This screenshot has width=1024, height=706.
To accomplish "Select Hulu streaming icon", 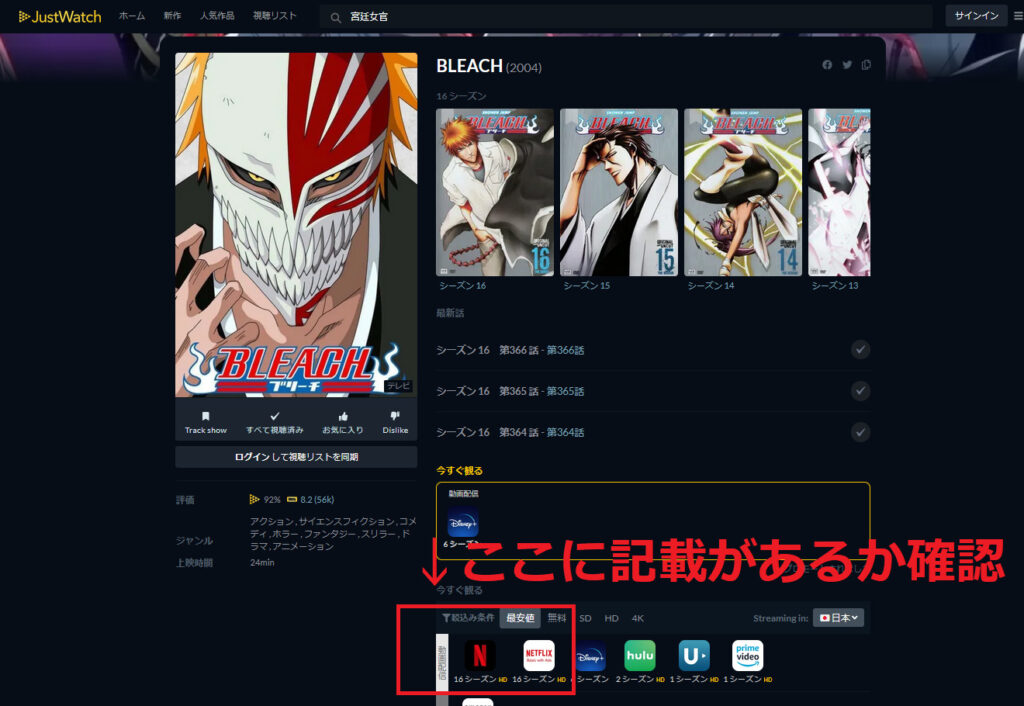I will coord(640,655).
